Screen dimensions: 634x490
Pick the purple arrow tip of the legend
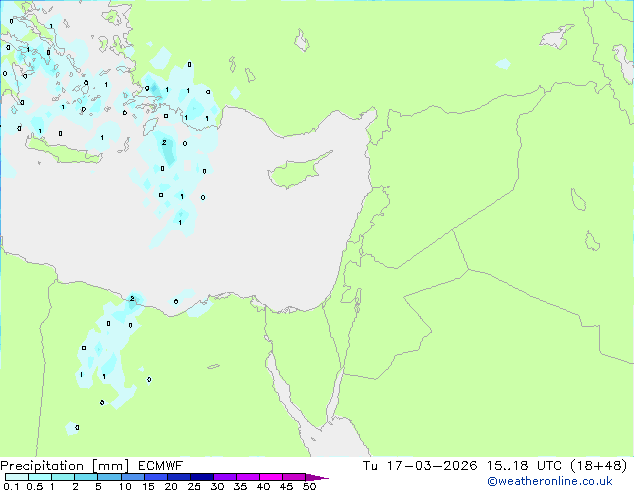[317, 477]
